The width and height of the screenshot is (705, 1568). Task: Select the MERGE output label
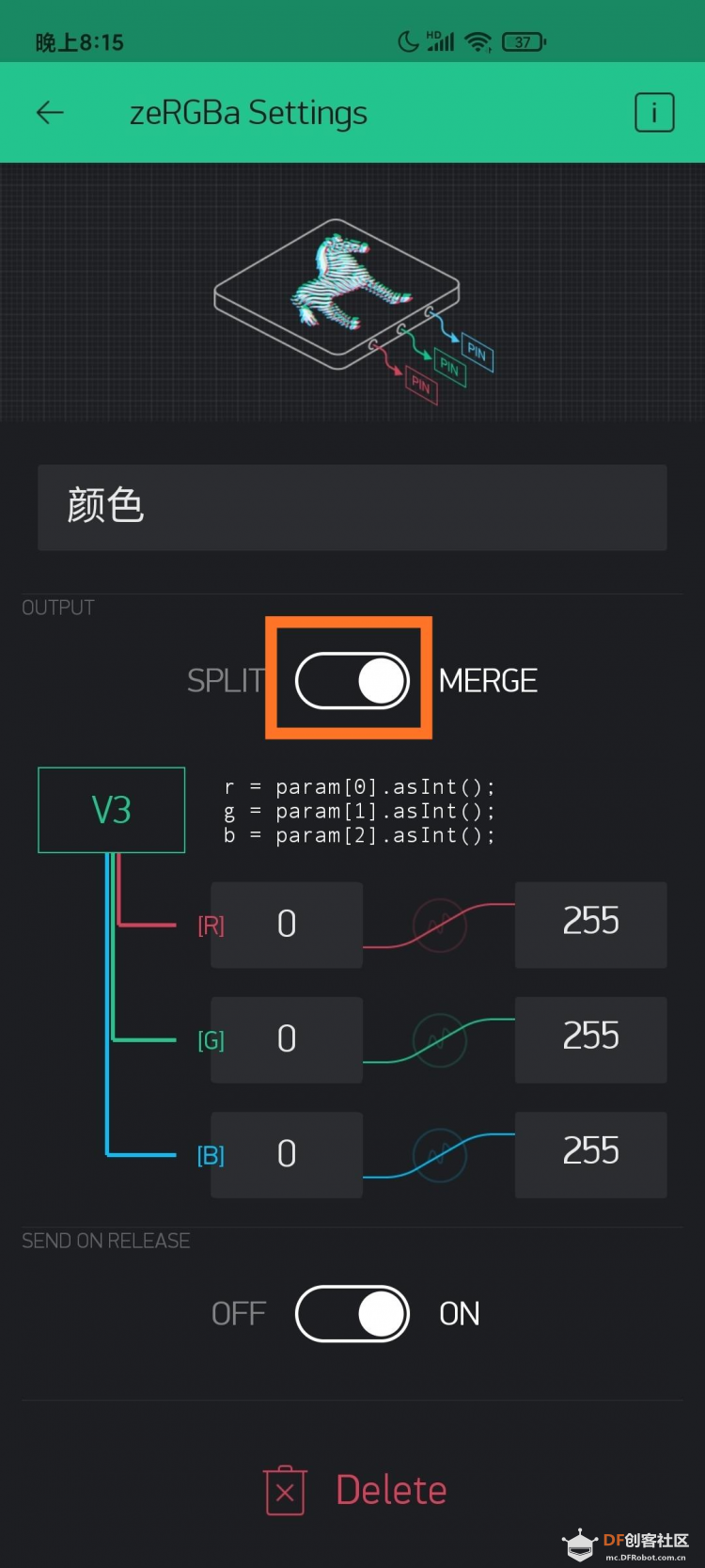pos(488,680)
